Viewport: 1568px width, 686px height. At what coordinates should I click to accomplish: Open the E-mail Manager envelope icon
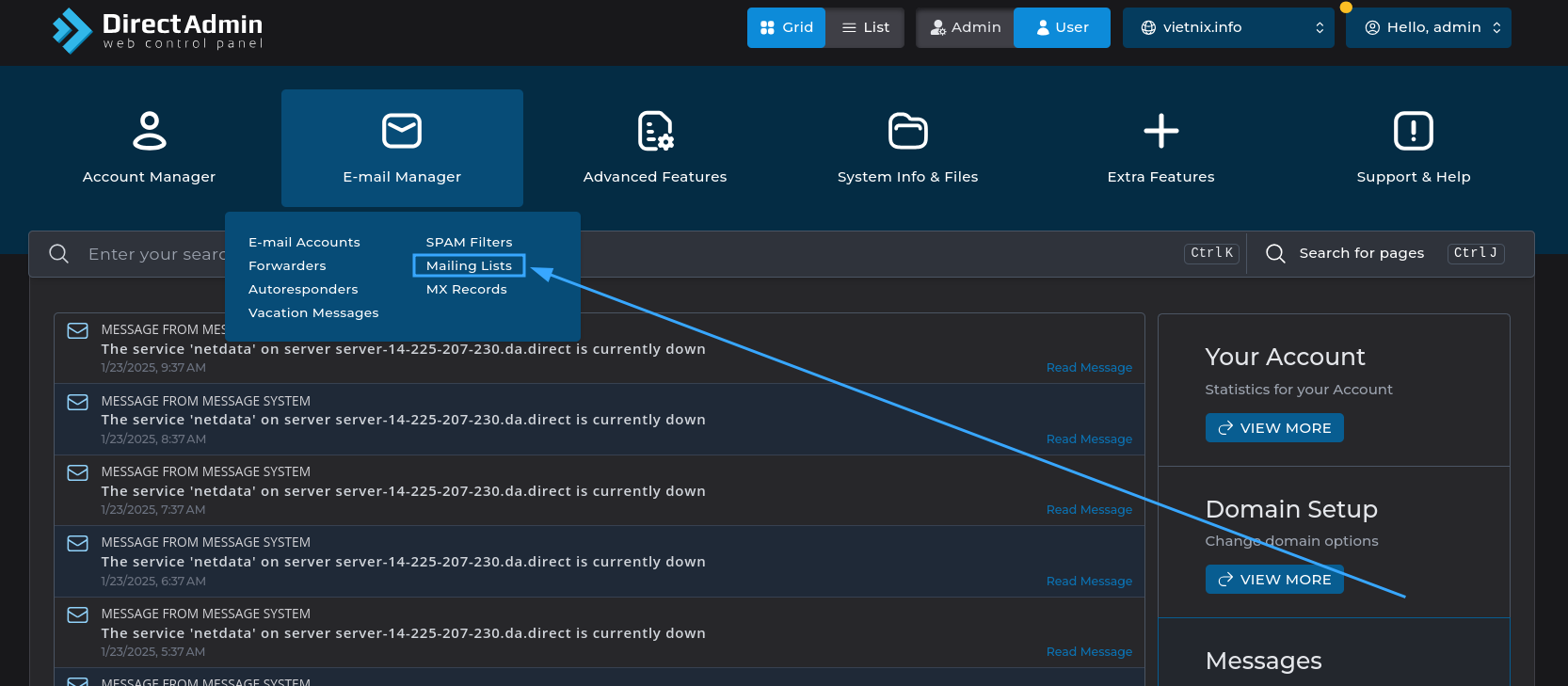(402, 131)
